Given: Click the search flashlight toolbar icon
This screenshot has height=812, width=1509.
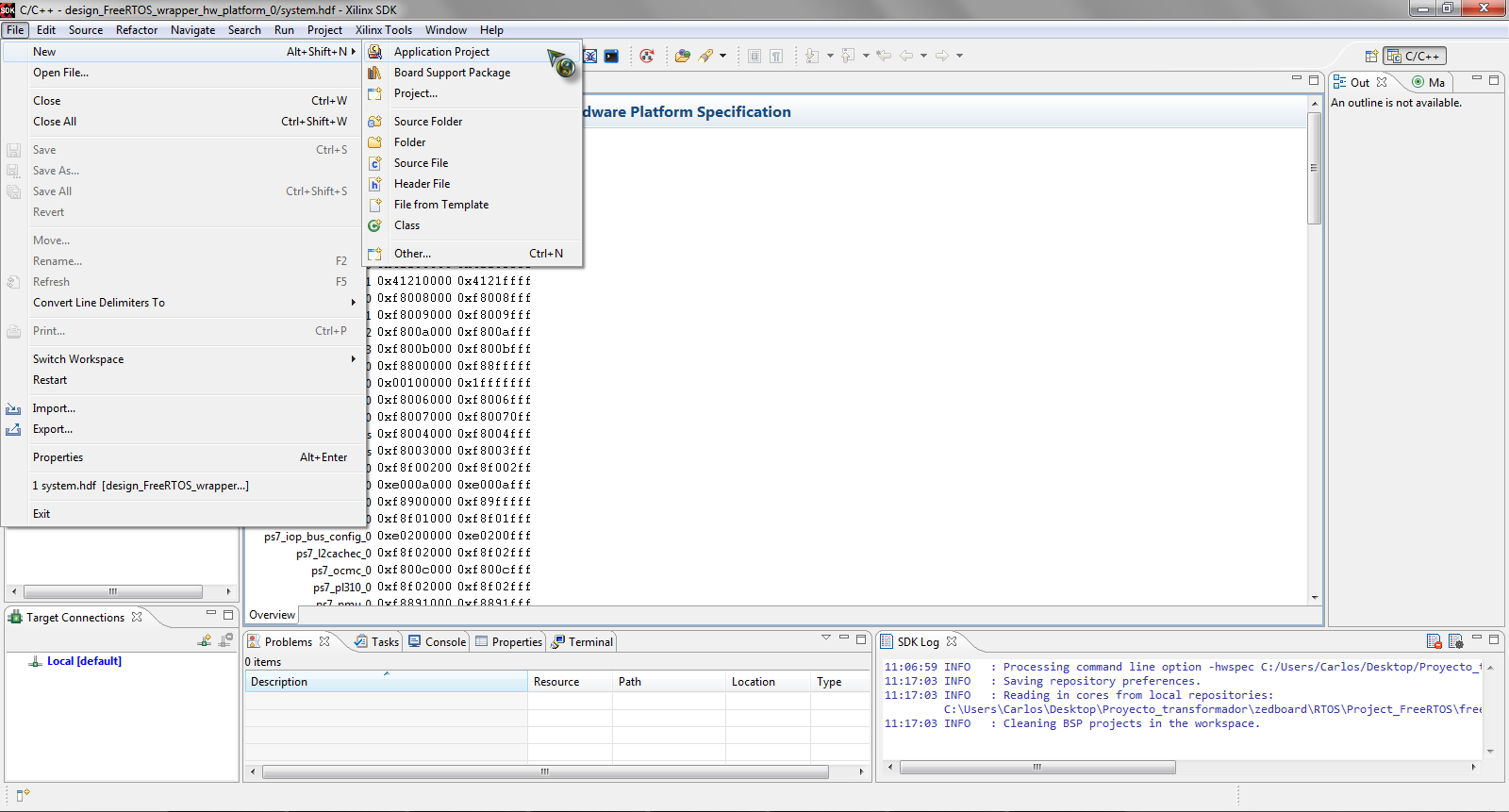Looking at the screenshot, I should 705,56.
